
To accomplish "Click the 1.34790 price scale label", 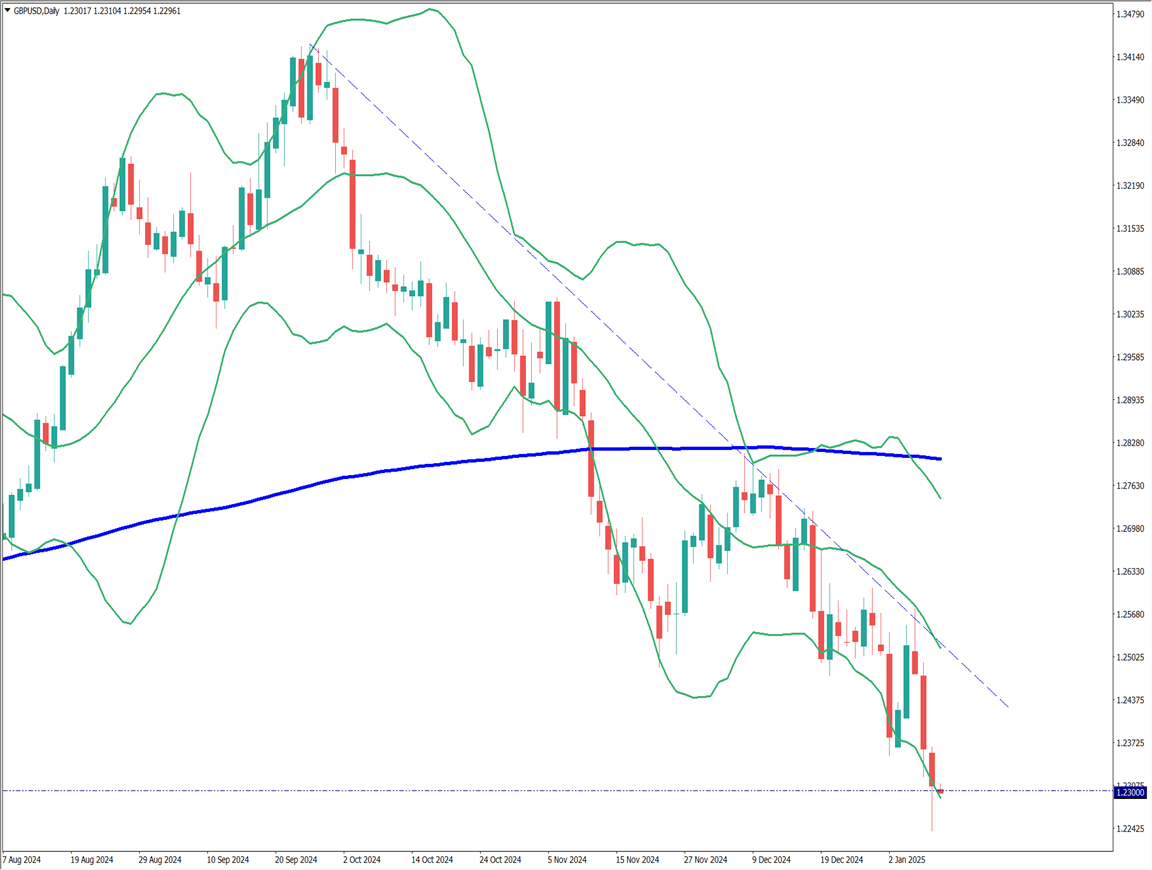I will [1131, 15].
